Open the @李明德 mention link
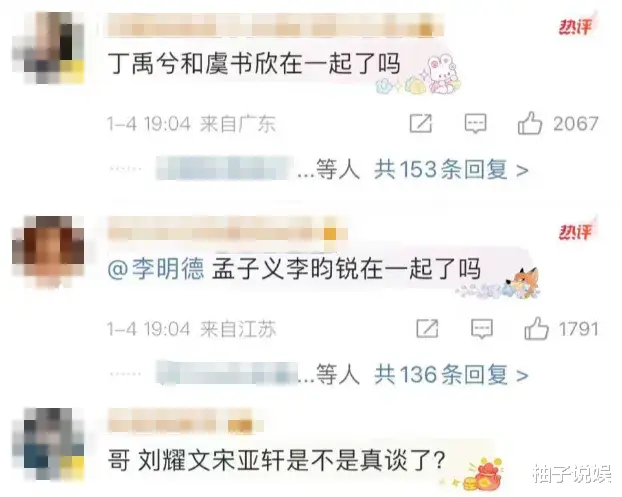The image size is (622, 497). tap(156, 269)
